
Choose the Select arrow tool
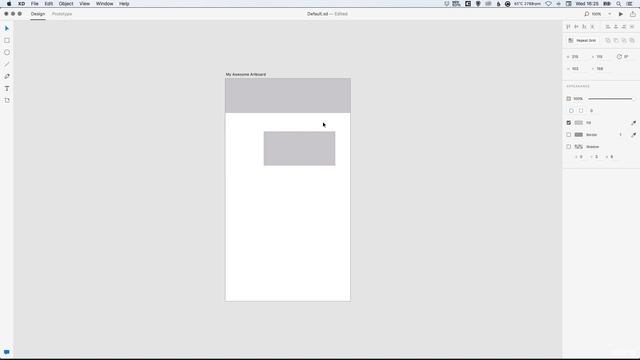click(x=7, y=29)
